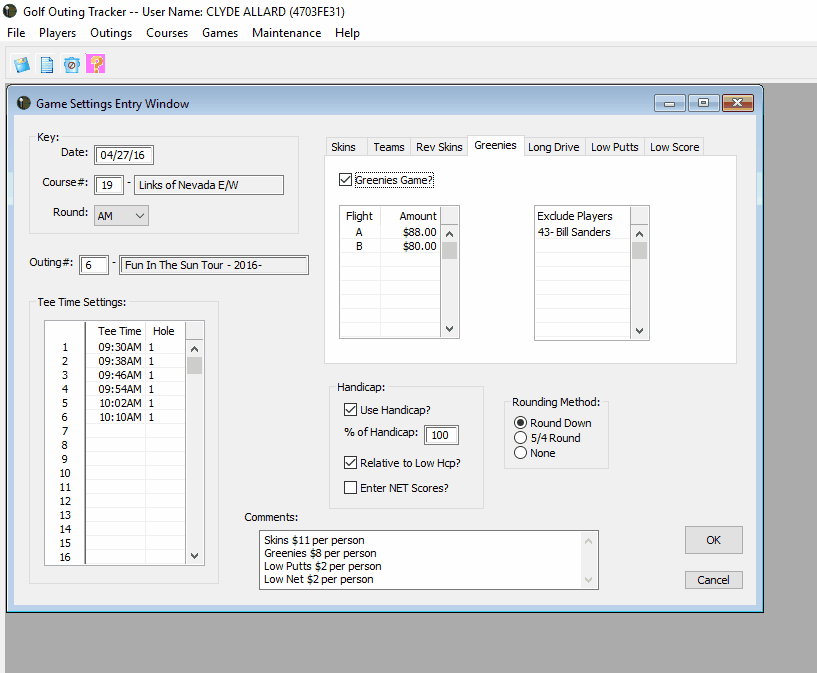Maximize the Game Settings Entry Window

703,103
